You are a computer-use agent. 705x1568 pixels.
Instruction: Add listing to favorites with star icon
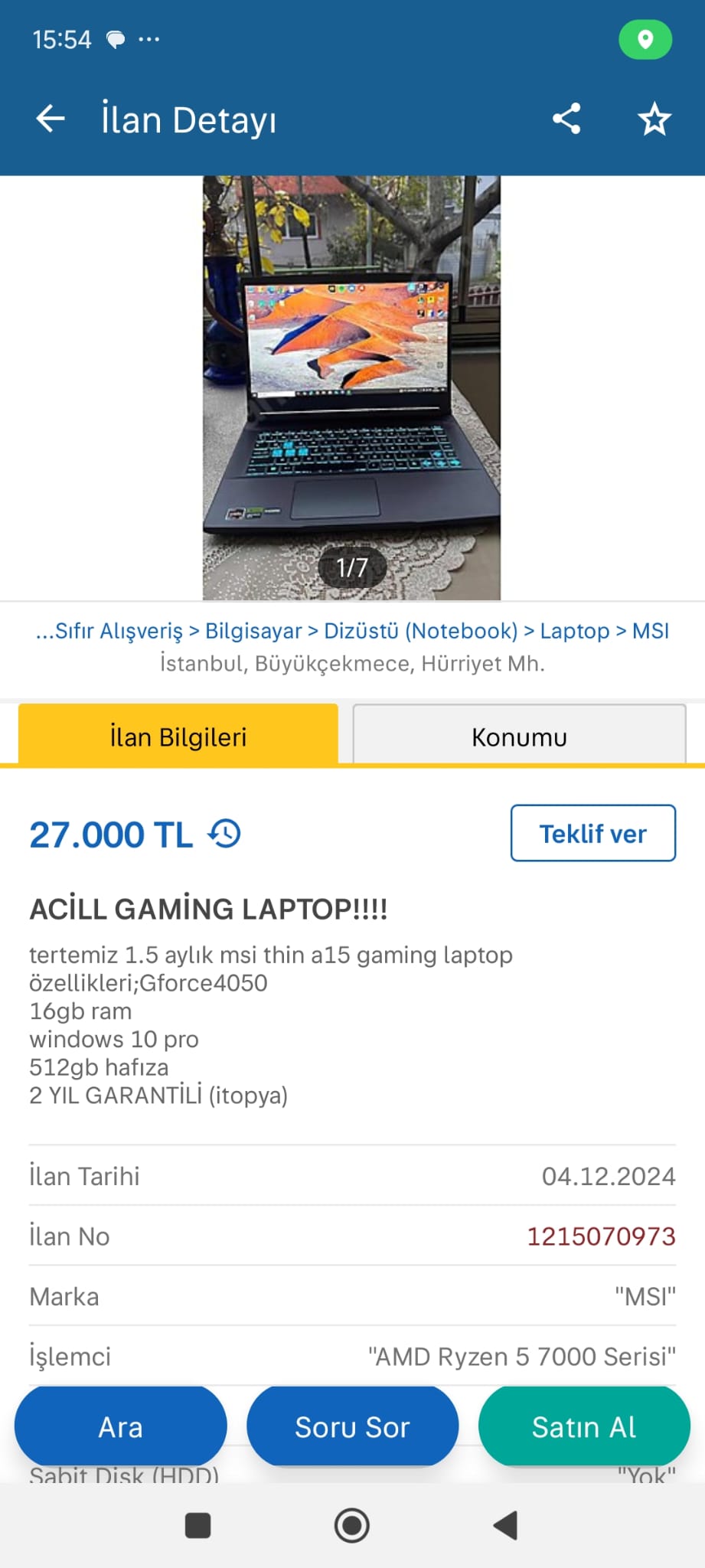pyautogui.click(x=654, y=119)
